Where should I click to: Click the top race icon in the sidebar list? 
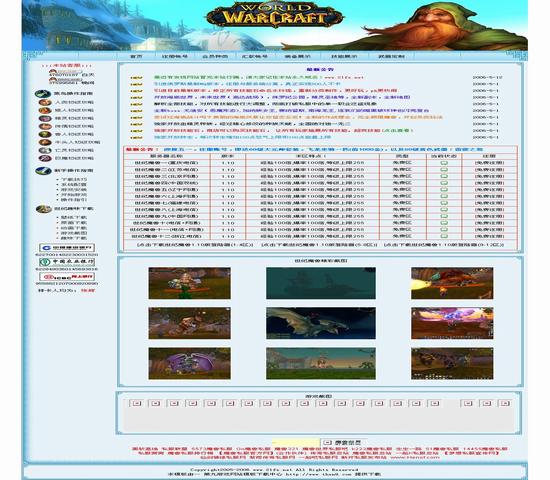tap(45, 102)
